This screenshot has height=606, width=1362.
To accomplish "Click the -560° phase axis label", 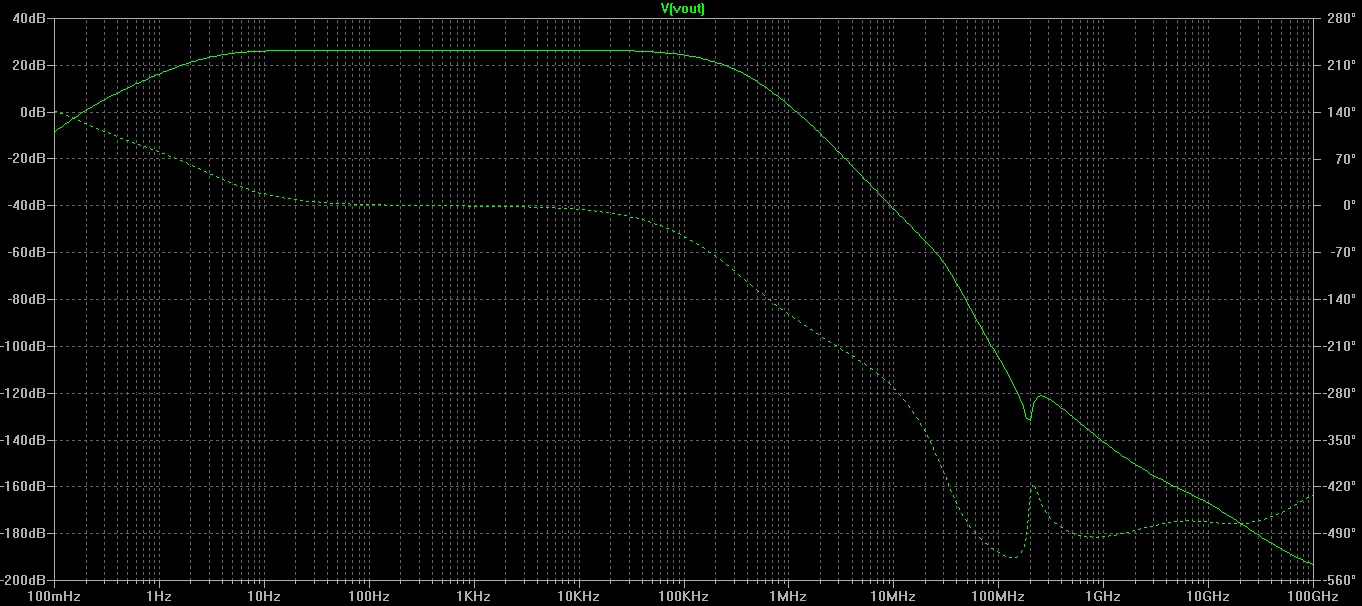I will [x=1339, y=580].
